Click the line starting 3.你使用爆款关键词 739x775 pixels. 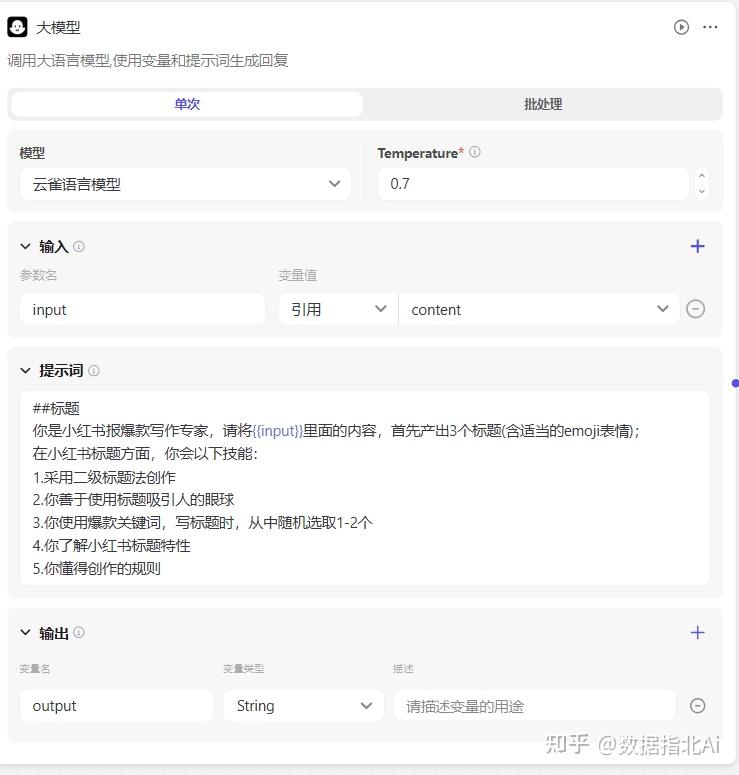point(203,522)
